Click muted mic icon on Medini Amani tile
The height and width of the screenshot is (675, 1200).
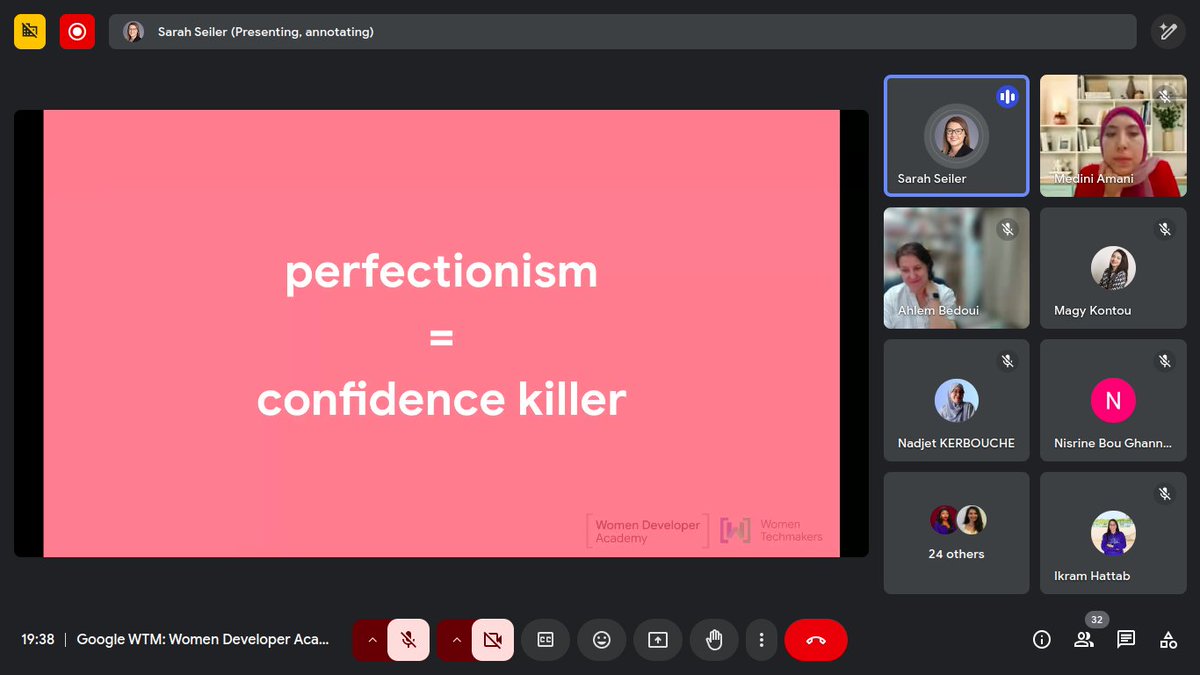pyautogui.click(x=1164, y=97)
